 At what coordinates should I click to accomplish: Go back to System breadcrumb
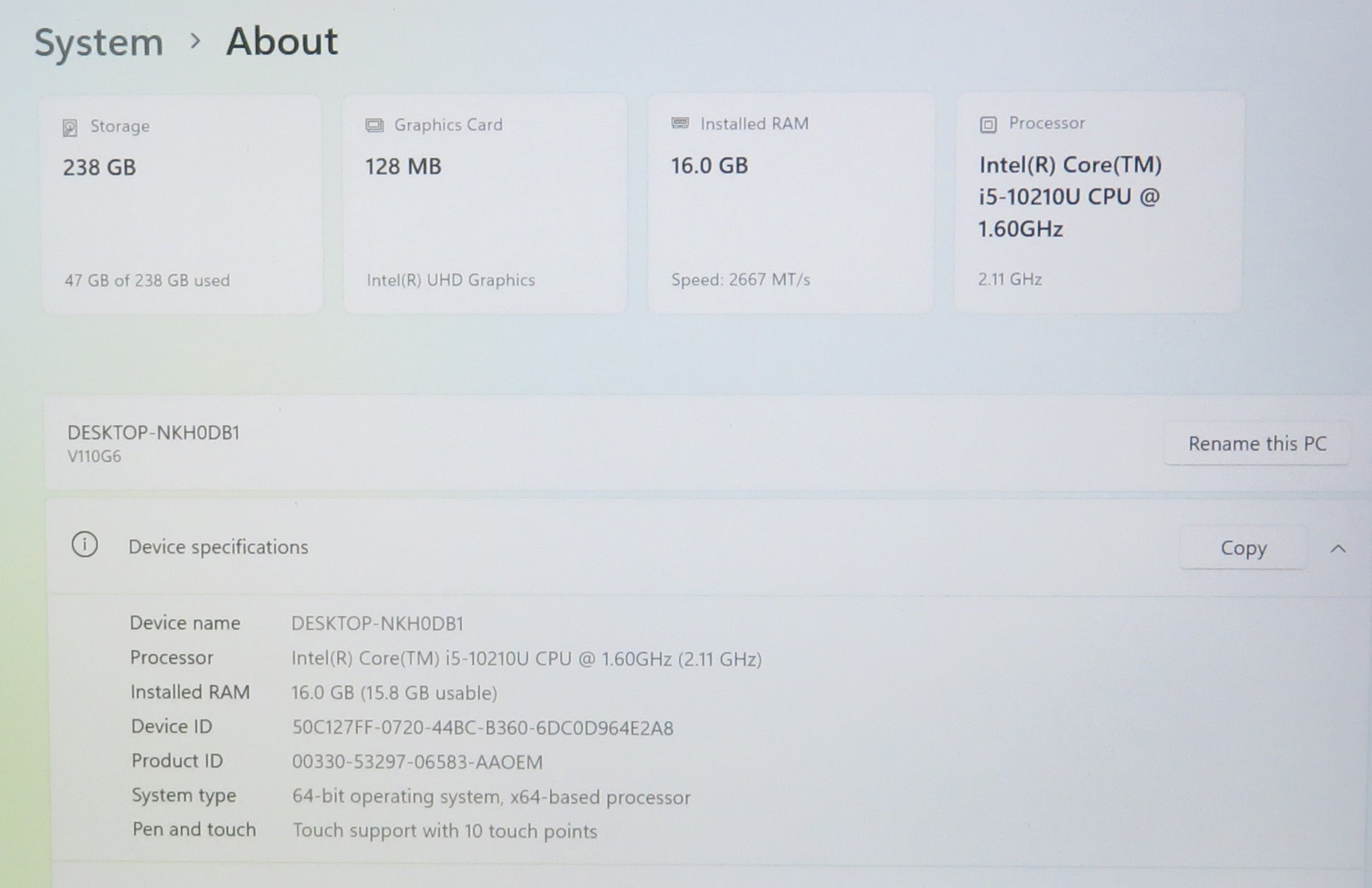coord(99,42)
